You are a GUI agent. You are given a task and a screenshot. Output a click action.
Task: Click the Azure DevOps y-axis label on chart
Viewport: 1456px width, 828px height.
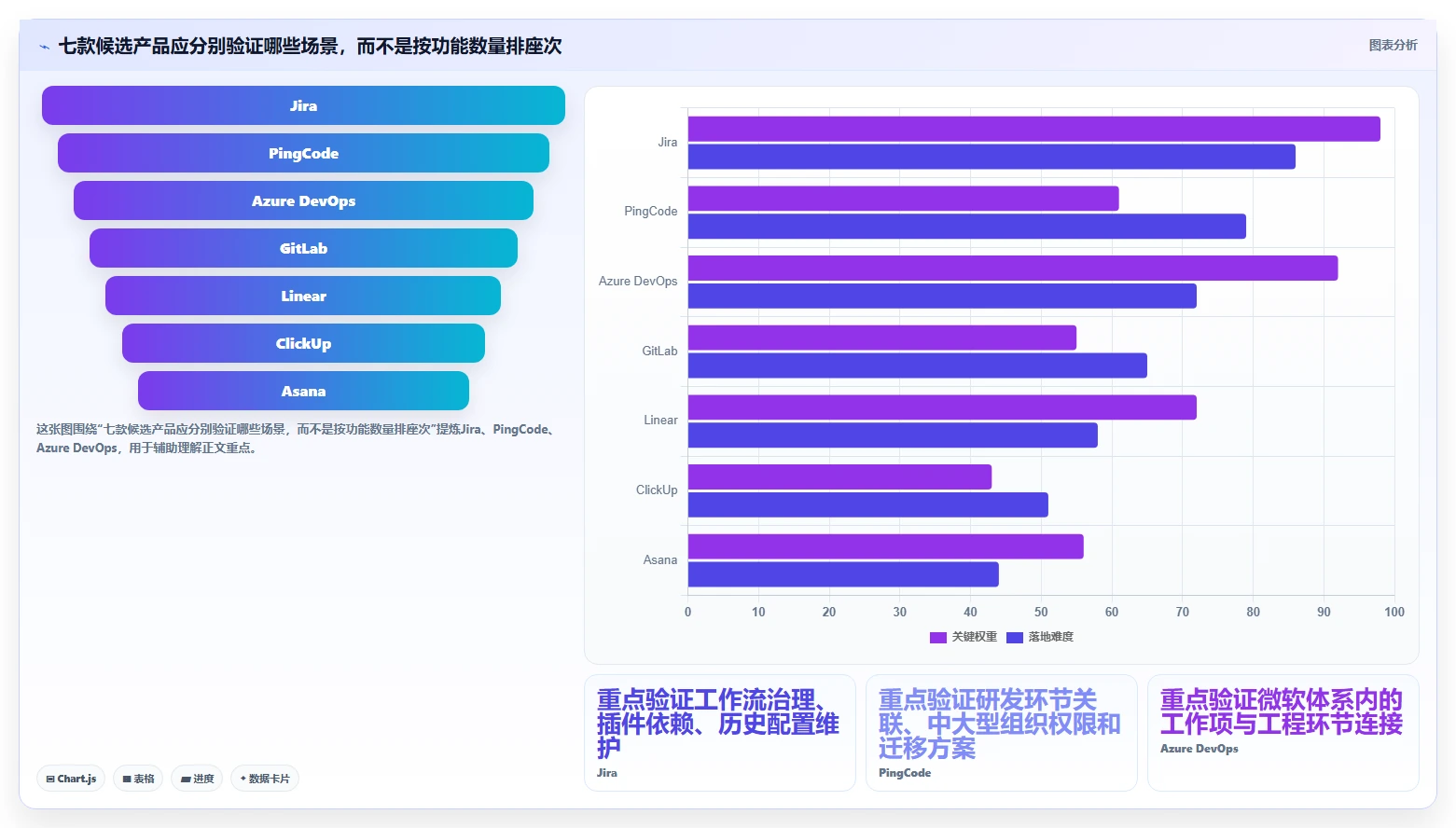click(638, 282)
